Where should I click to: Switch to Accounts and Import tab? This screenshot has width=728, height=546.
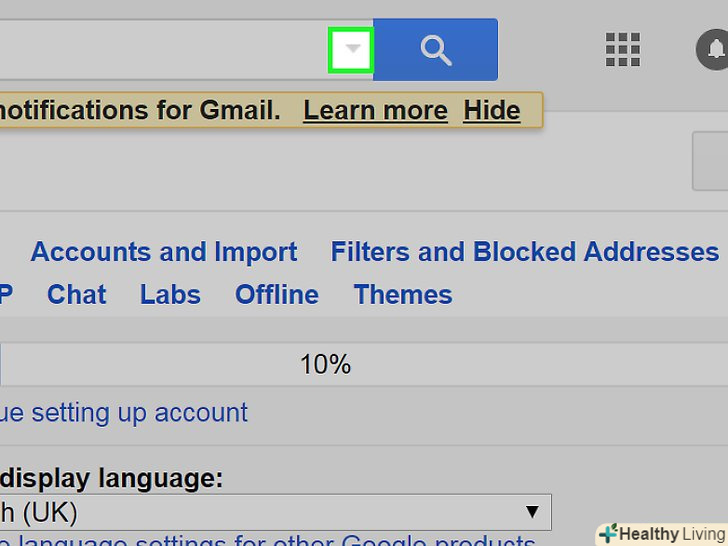pyautogui.click(x=164, y=252)
